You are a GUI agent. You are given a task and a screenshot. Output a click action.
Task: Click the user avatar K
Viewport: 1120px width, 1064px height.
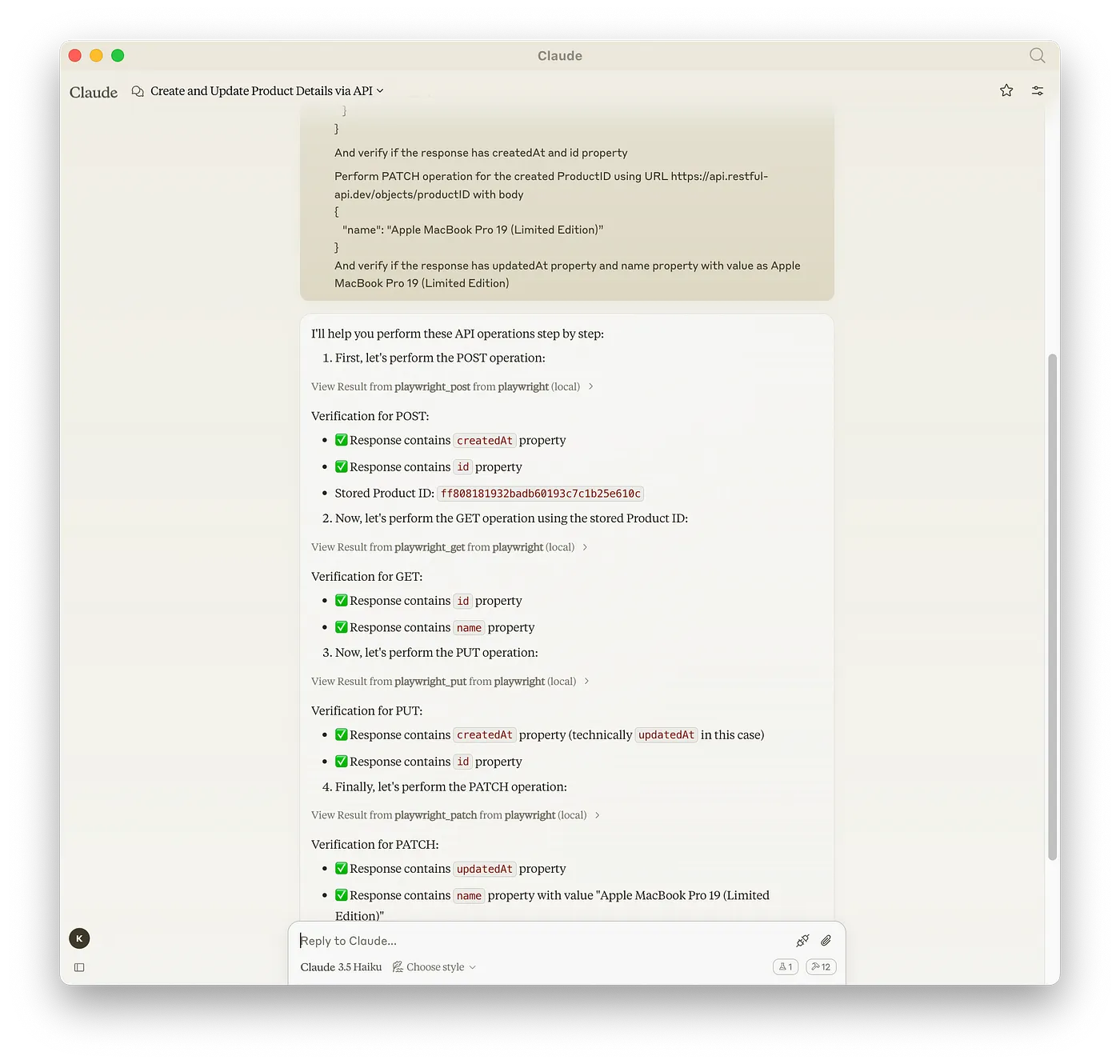click(79, 938)
